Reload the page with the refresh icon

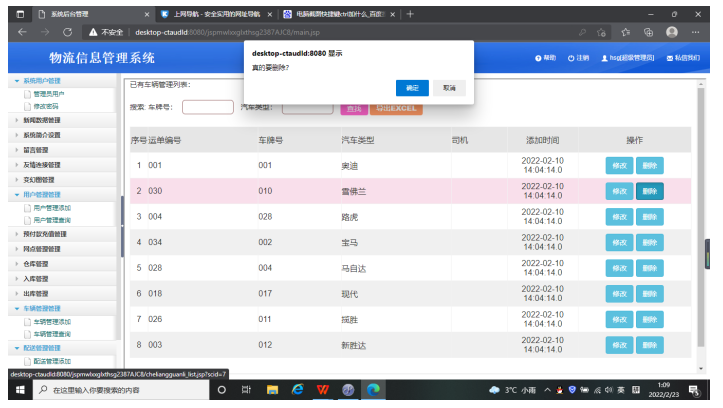pyautogui.click(x=67, y=32)
